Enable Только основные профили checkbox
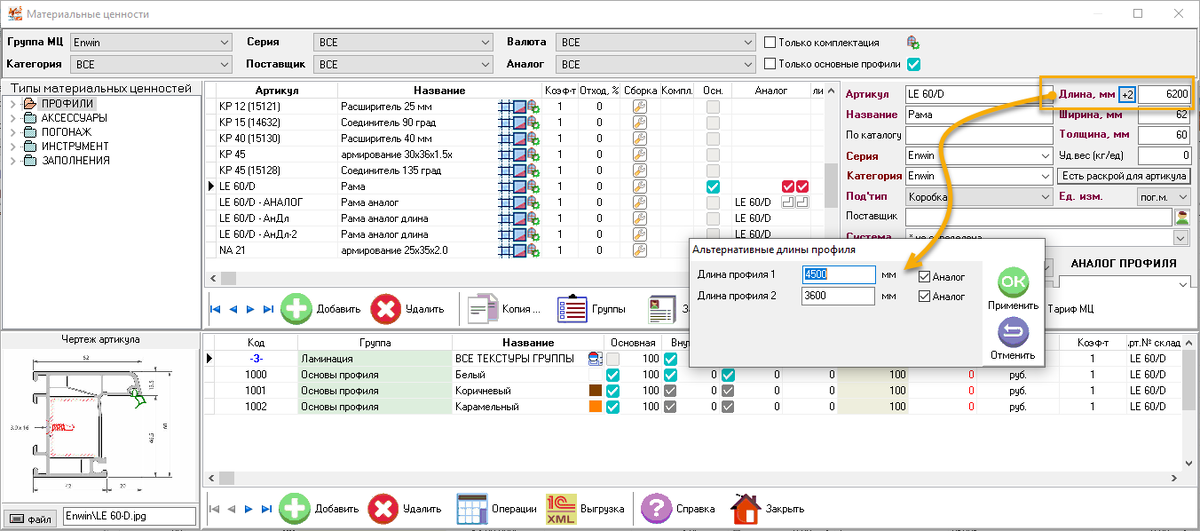 (770, 64)
